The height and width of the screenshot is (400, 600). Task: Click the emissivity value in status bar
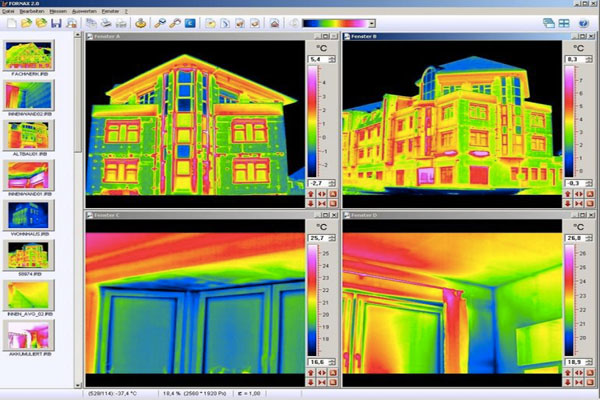(x=249, y=393)
